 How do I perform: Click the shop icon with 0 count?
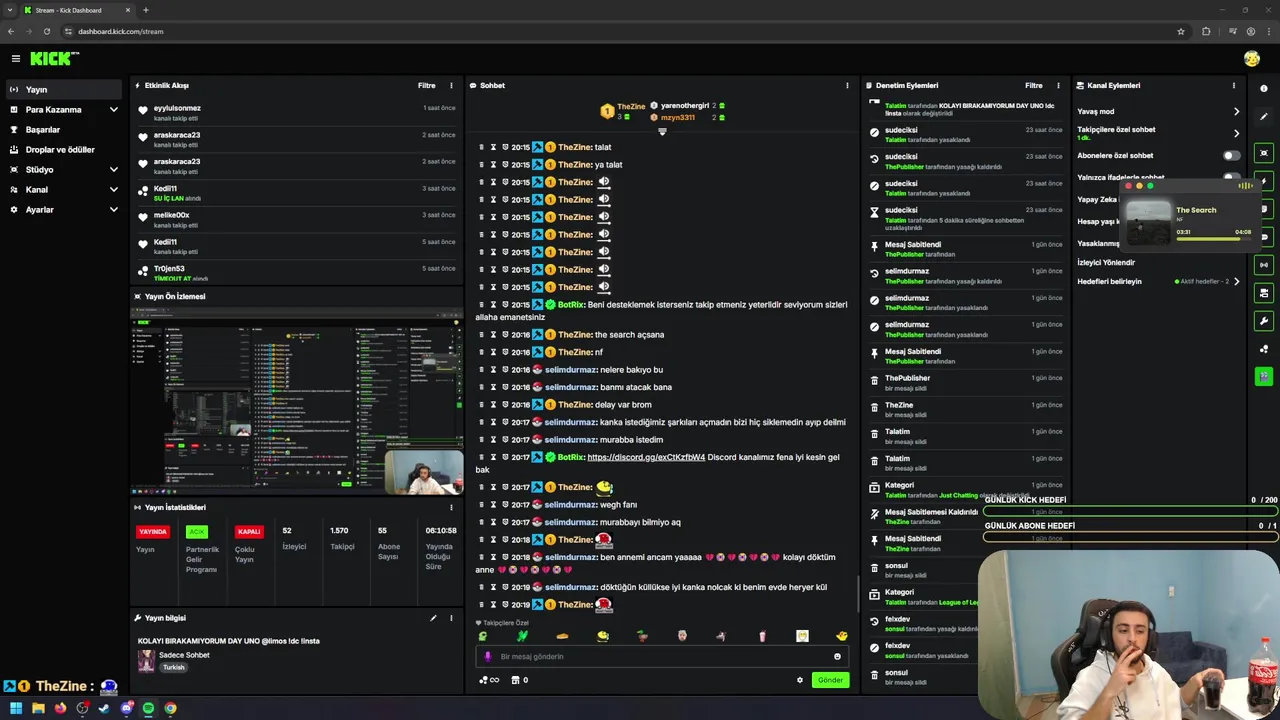point(519,680)
